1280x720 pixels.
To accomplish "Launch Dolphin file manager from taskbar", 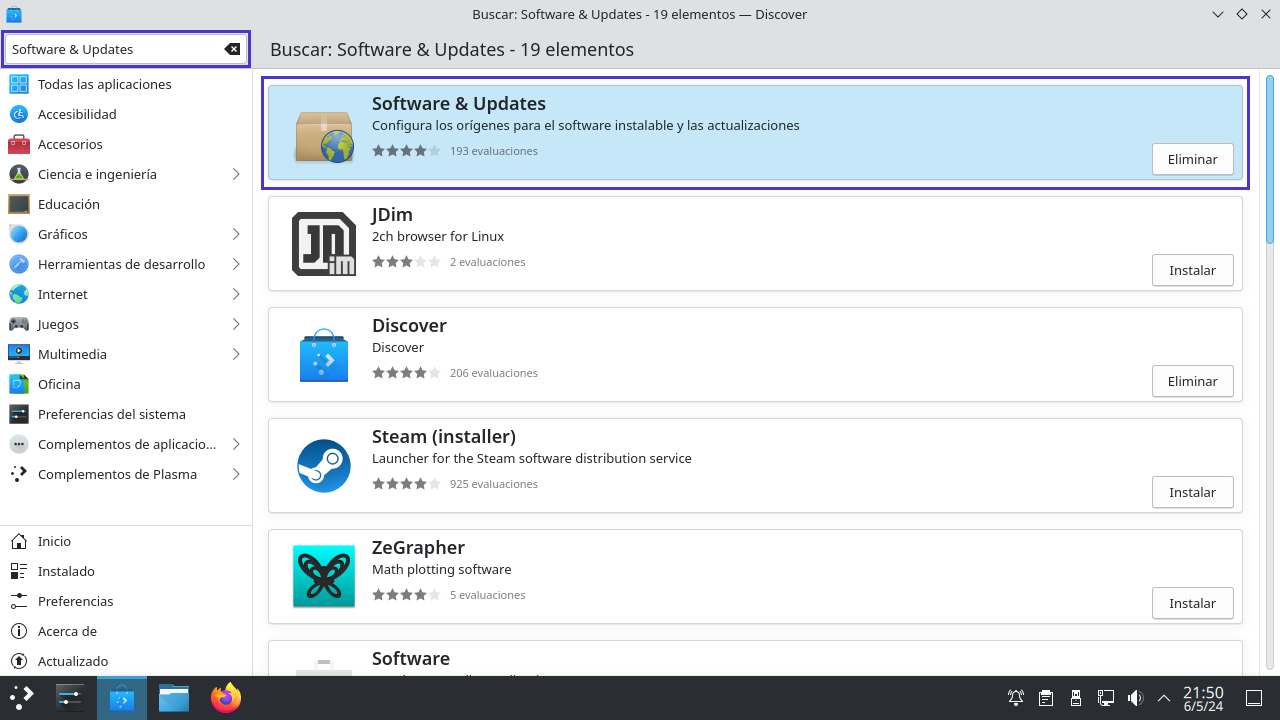I will (x=174, y=698).
